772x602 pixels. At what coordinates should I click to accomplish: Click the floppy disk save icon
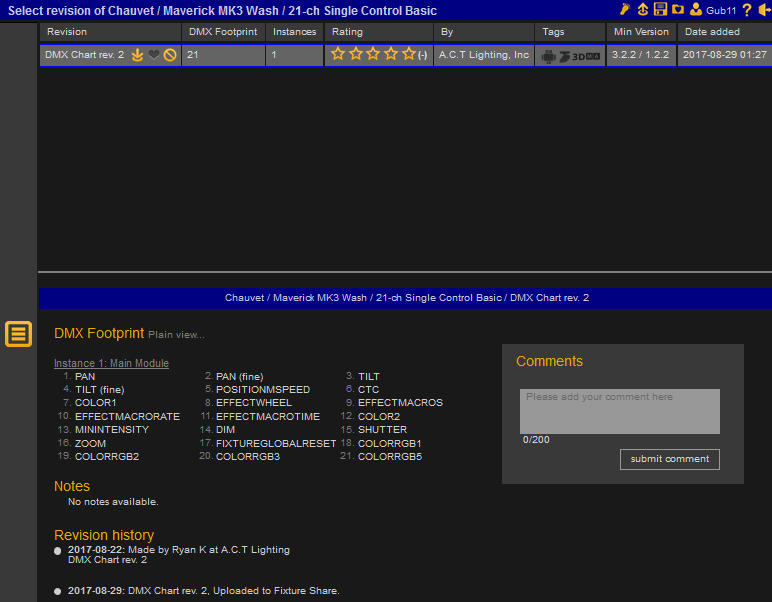pos(660,9)
